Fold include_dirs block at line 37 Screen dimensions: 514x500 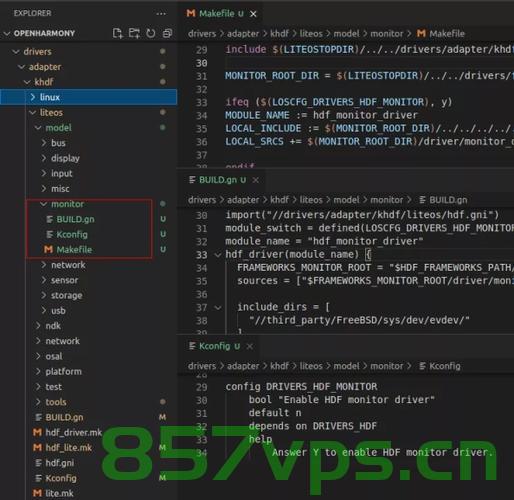[218, 308]
